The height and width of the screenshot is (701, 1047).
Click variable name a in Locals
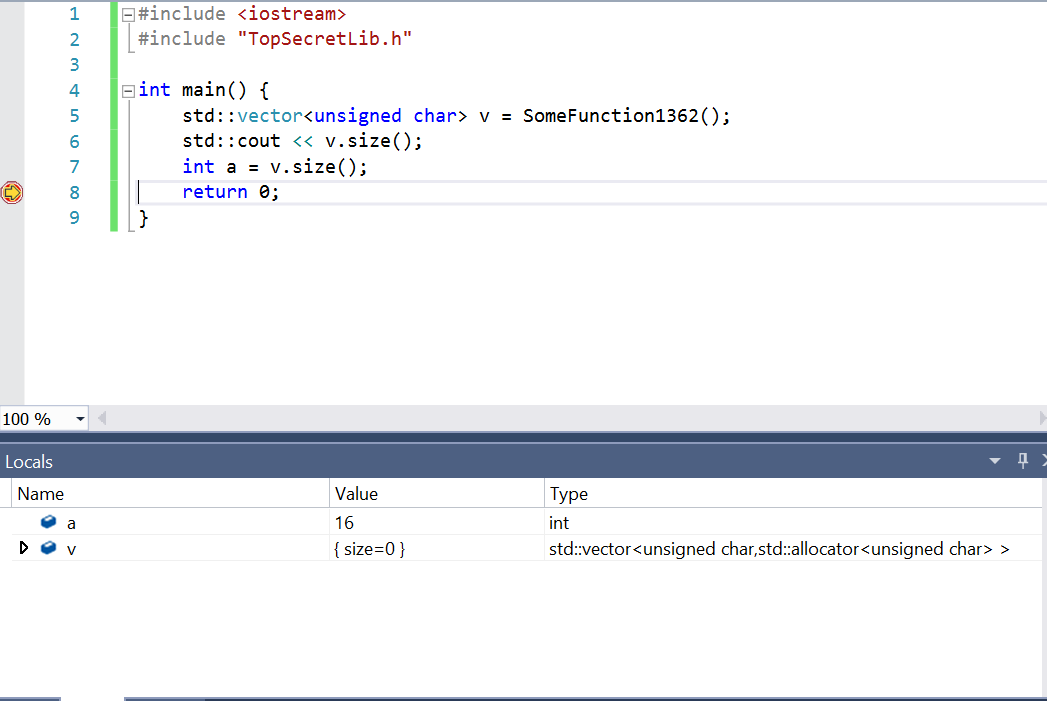(71, 523)
